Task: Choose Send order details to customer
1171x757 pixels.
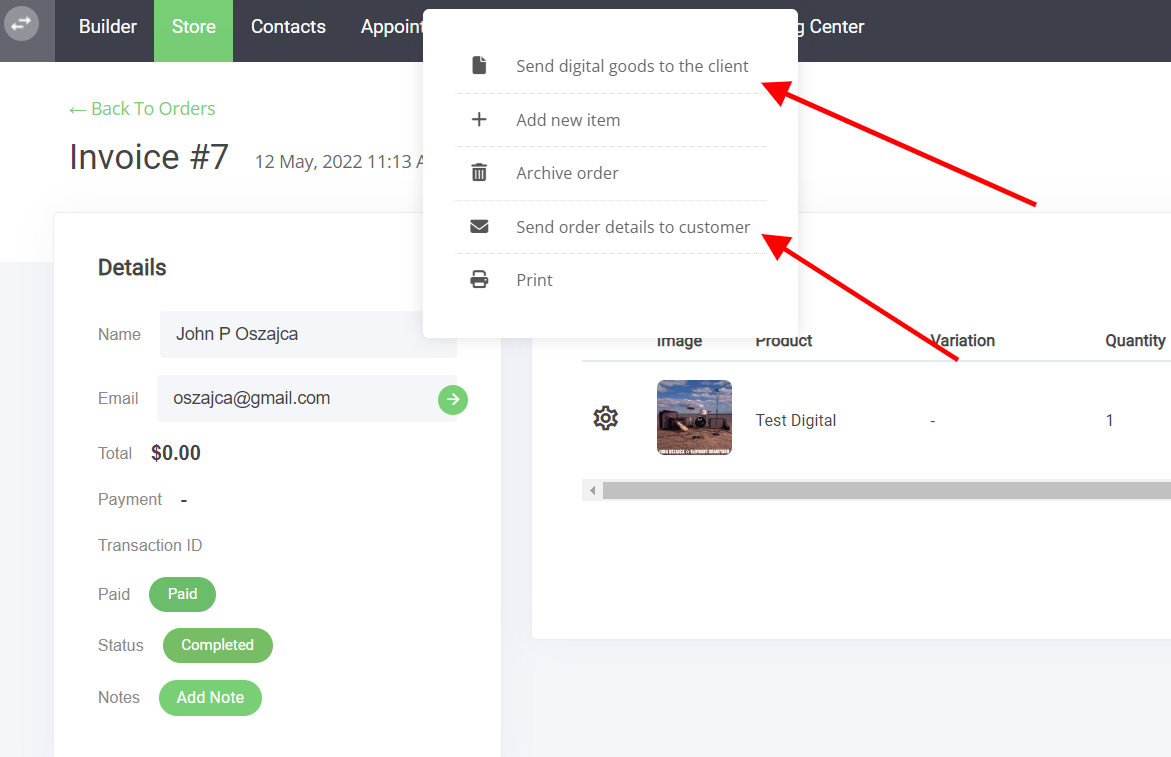Action: tap(632, 227)
